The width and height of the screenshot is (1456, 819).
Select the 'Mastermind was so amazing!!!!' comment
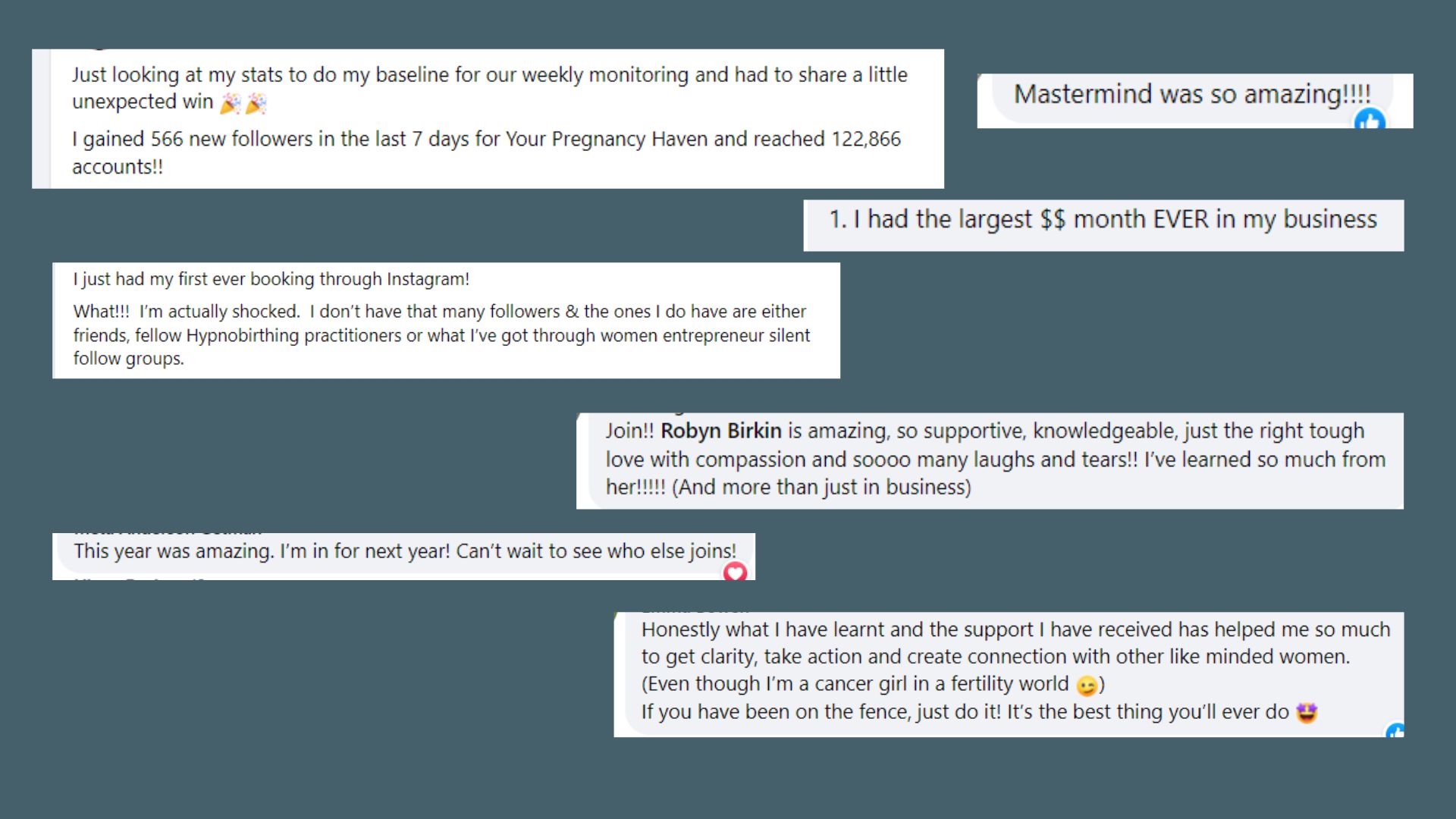tap(1192, 94)
